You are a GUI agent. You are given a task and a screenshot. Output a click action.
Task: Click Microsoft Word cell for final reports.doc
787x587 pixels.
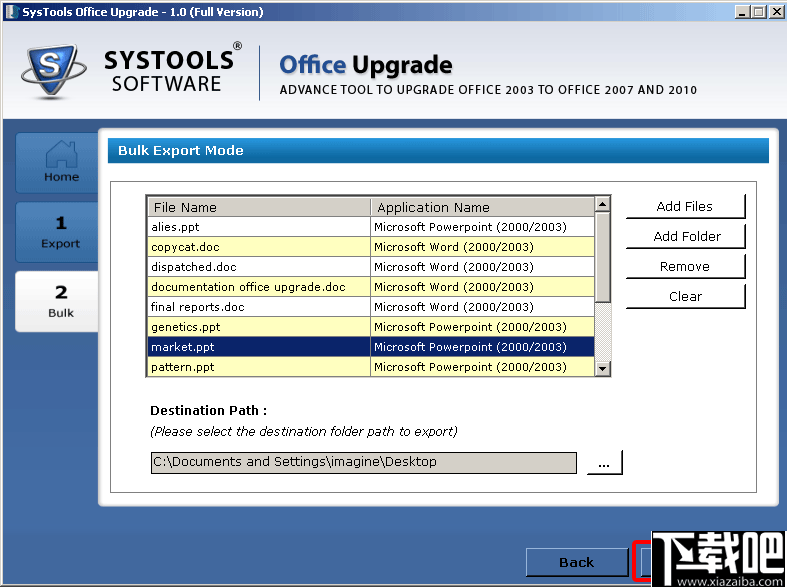[482, 307]
